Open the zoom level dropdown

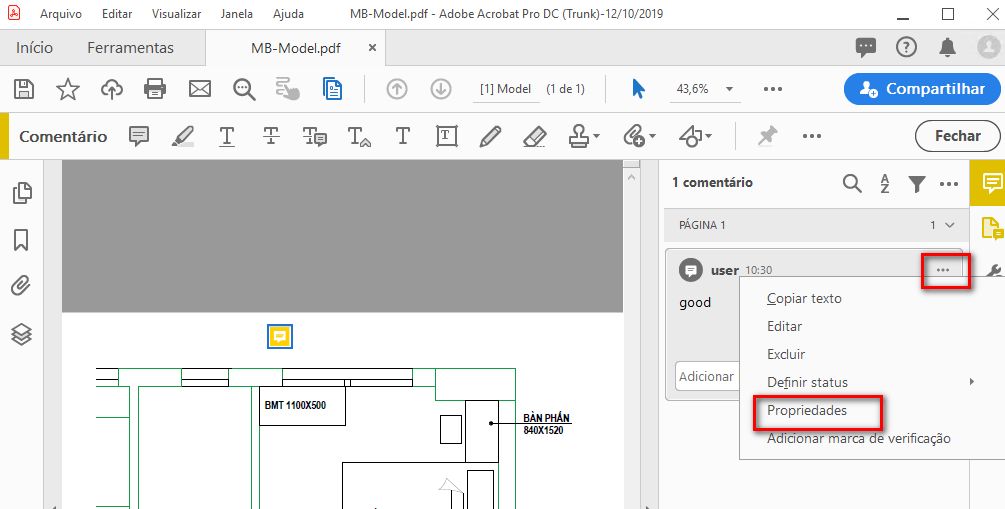tap(730, 89)
